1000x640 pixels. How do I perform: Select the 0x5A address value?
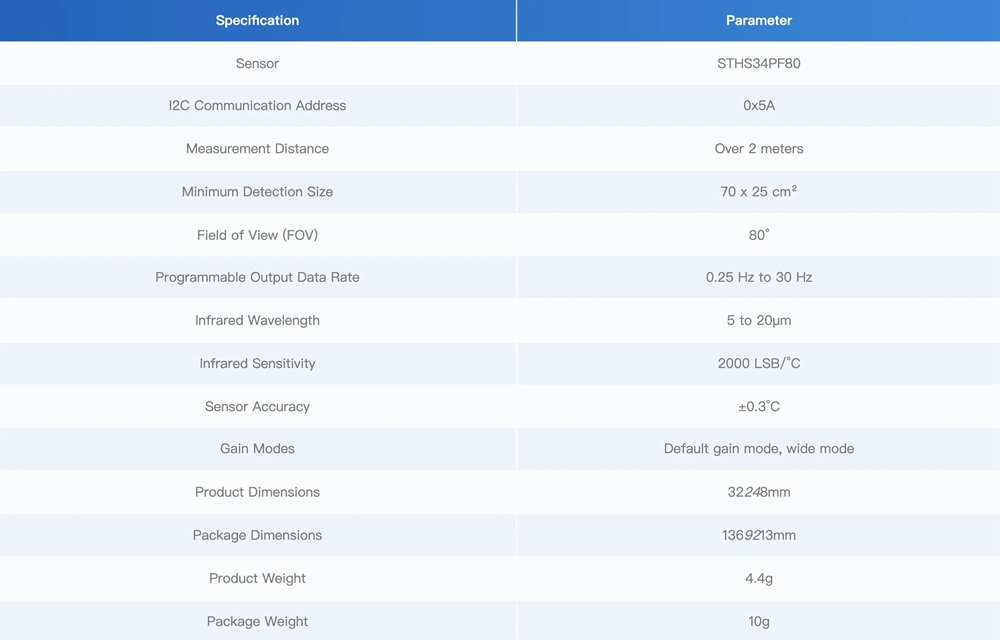[x=758, y=106]
